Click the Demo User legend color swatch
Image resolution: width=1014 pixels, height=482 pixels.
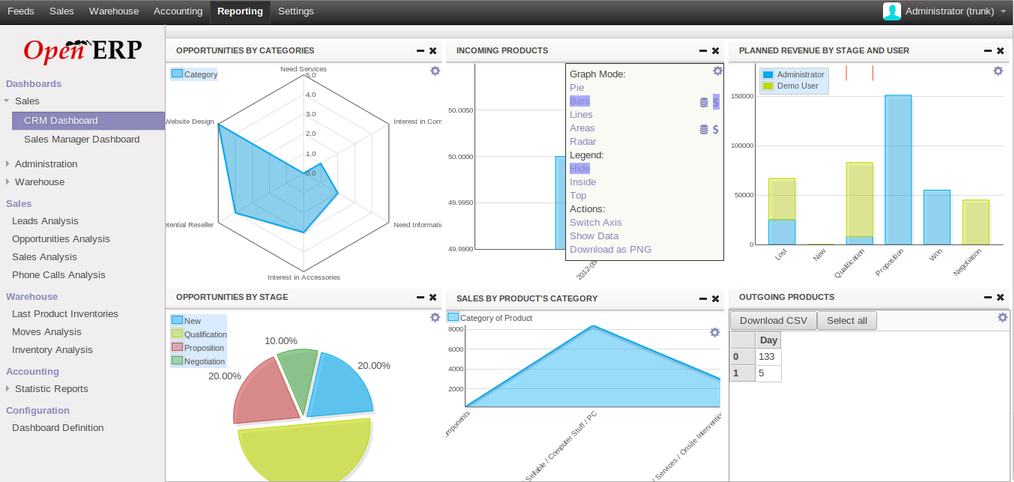coord(768,86)
